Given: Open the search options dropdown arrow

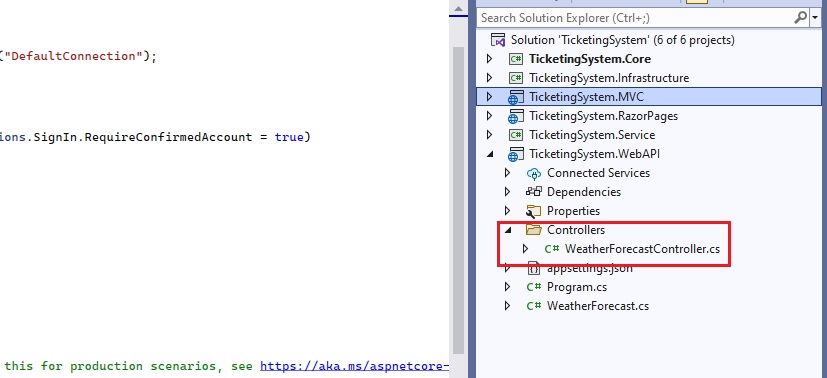Looking at the screenshot, I should (x=815, y=18).
